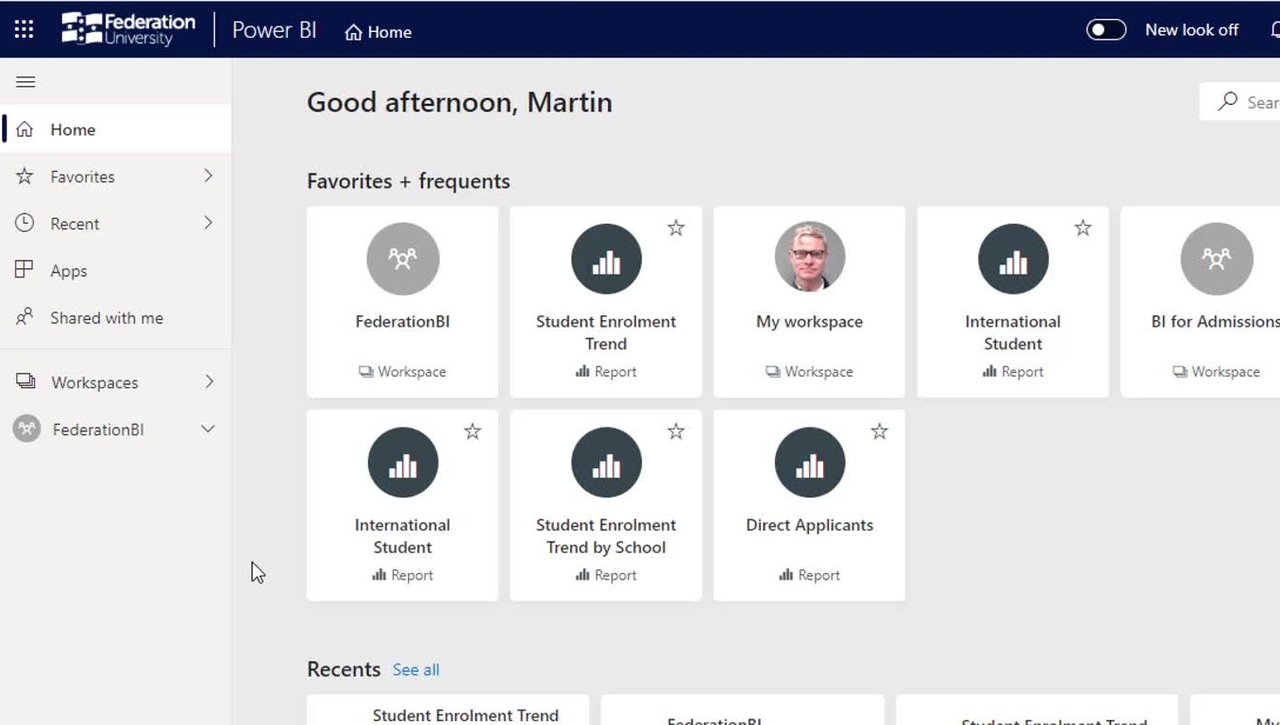Open My workspace profile photo card
1280x725 pixels.
810,257
